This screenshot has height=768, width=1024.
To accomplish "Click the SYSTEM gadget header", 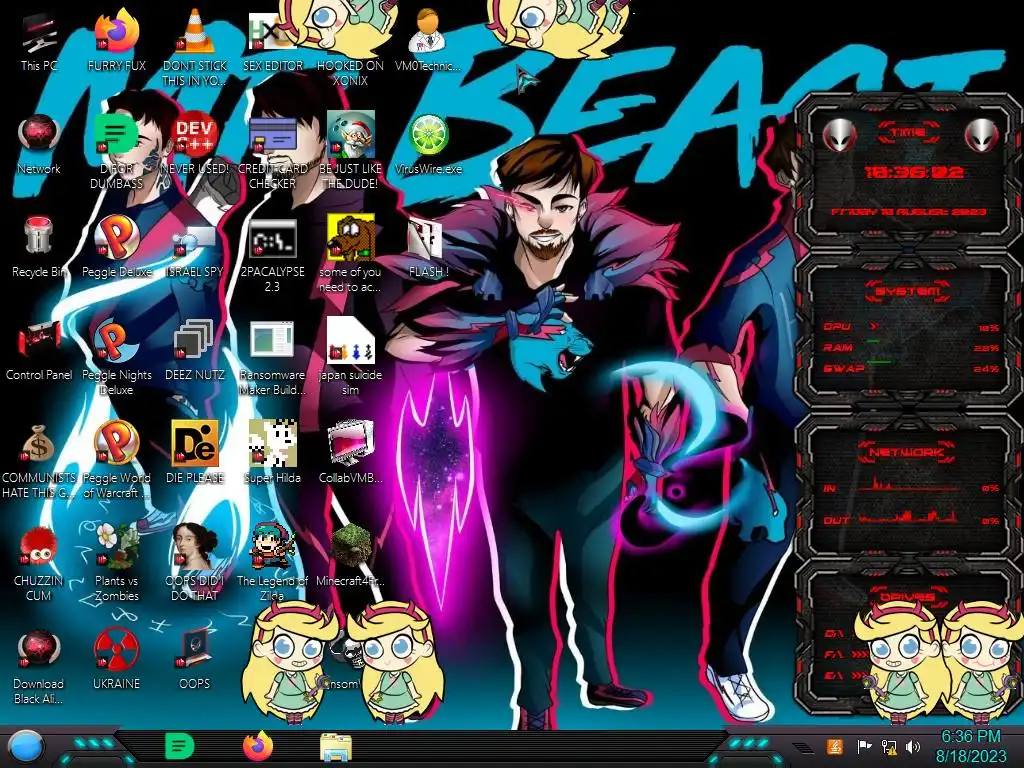I will 908,291.
